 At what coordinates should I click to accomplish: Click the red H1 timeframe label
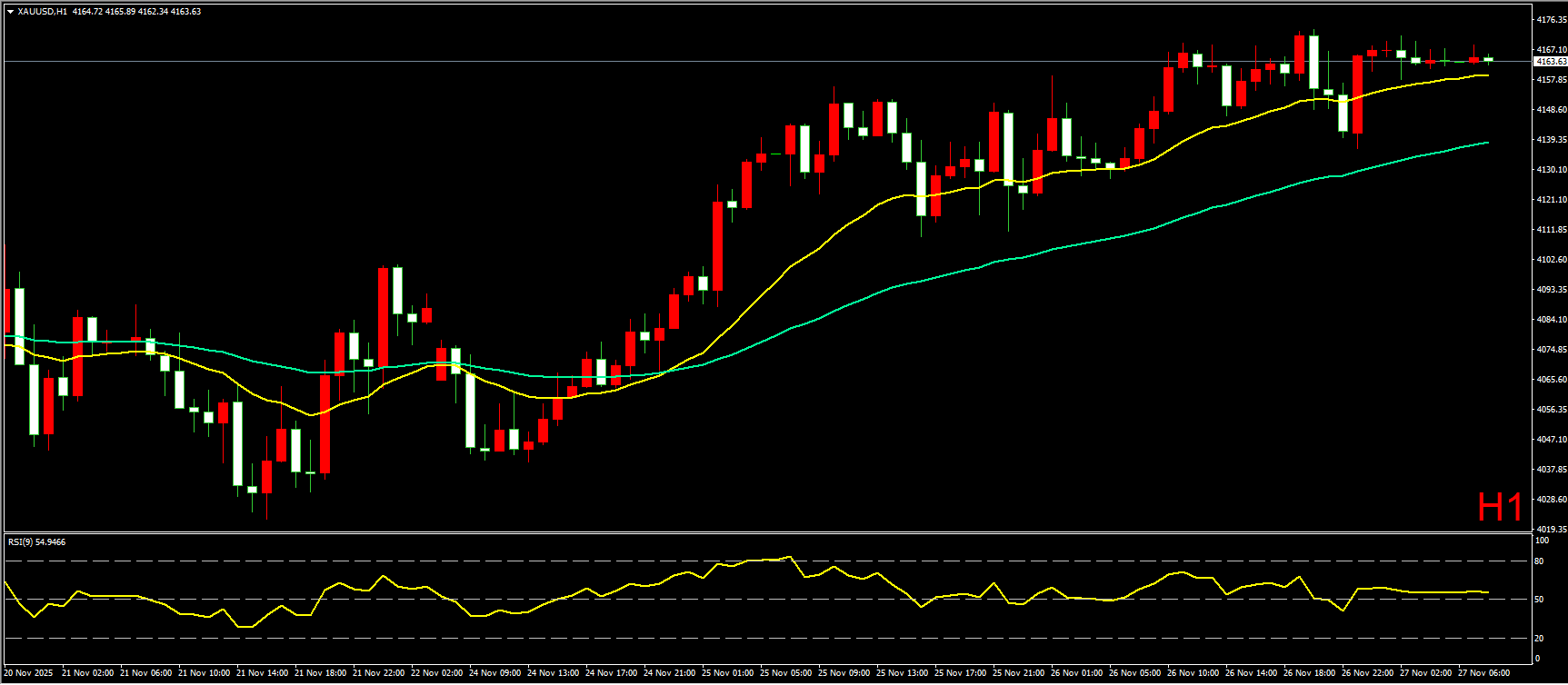[1499, 508]
